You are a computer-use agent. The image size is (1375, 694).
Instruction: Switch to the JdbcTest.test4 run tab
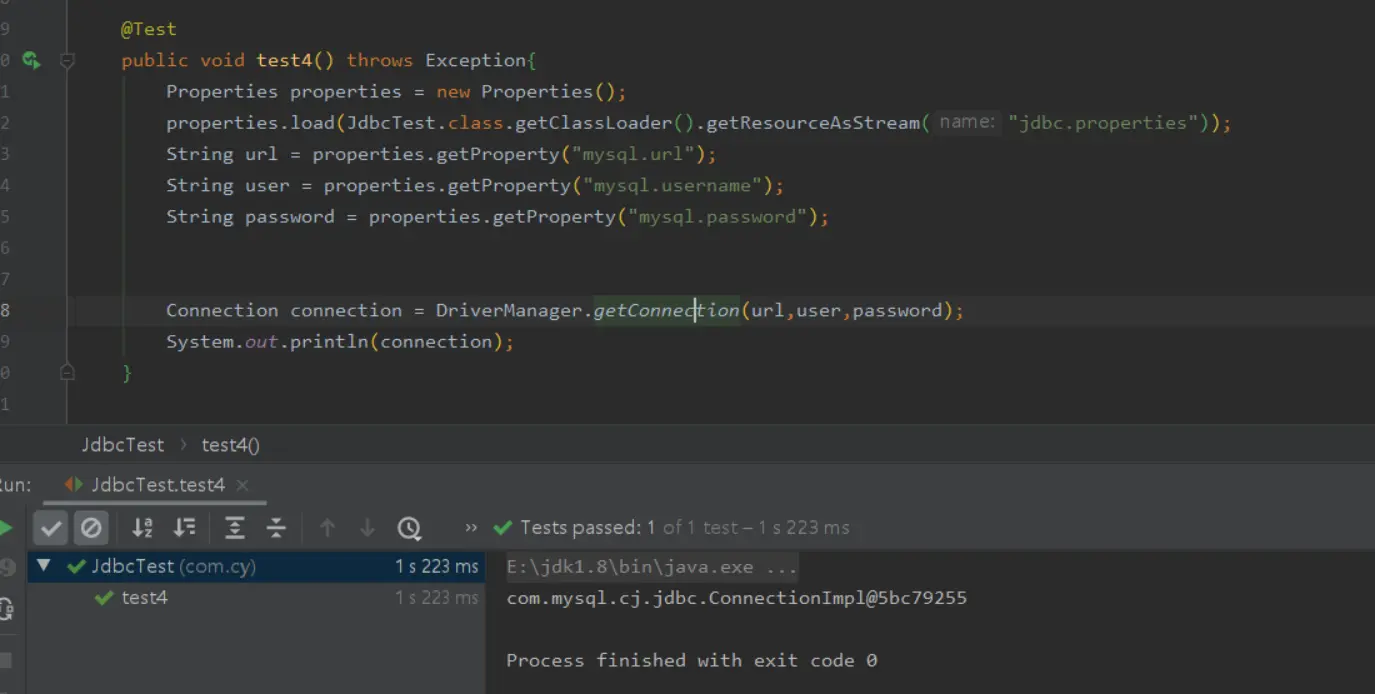pyautogui.click(x=157, y=485)
